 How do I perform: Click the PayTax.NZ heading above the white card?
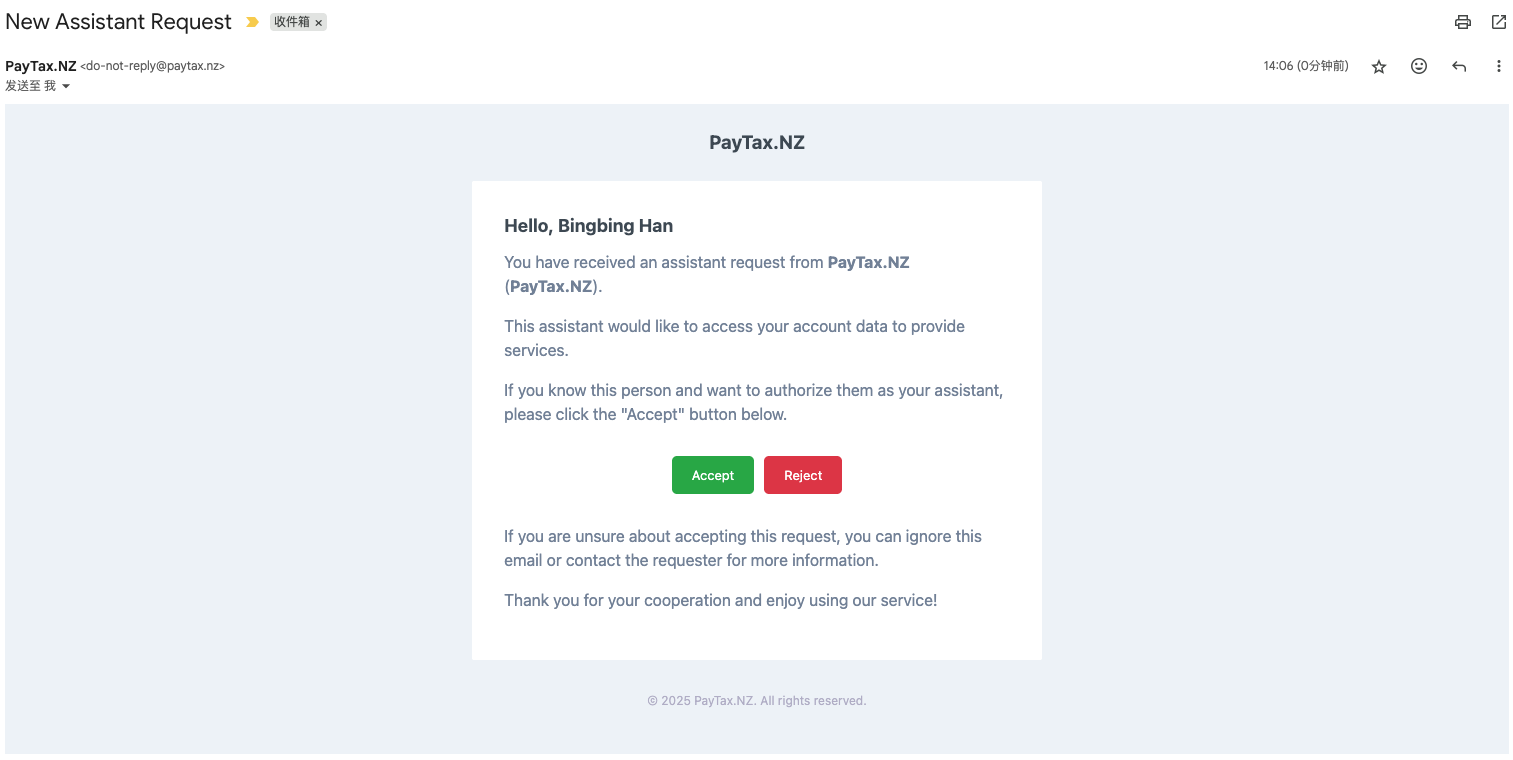pyautogui.click(x=757, y=142)
